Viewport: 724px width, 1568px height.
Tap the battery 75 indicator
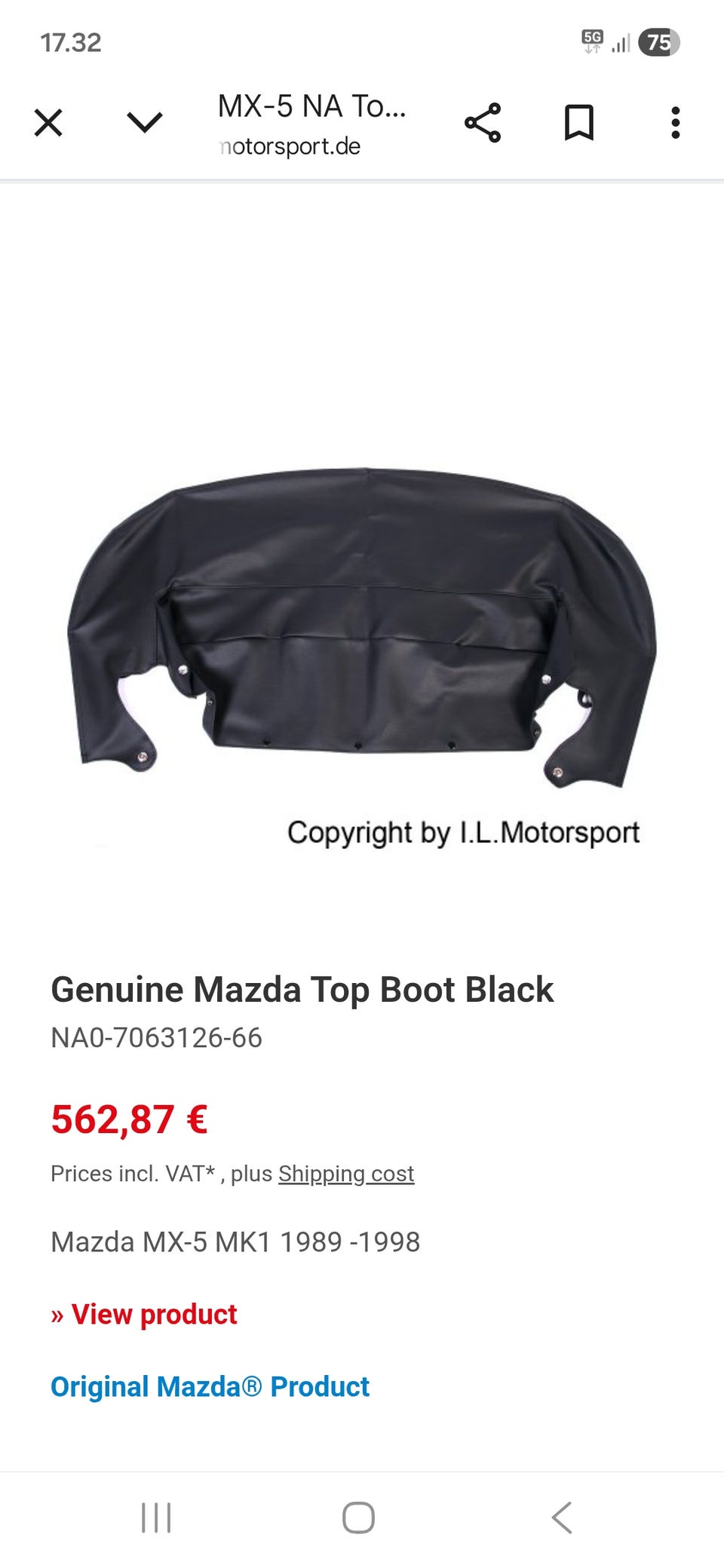point(659,42)
